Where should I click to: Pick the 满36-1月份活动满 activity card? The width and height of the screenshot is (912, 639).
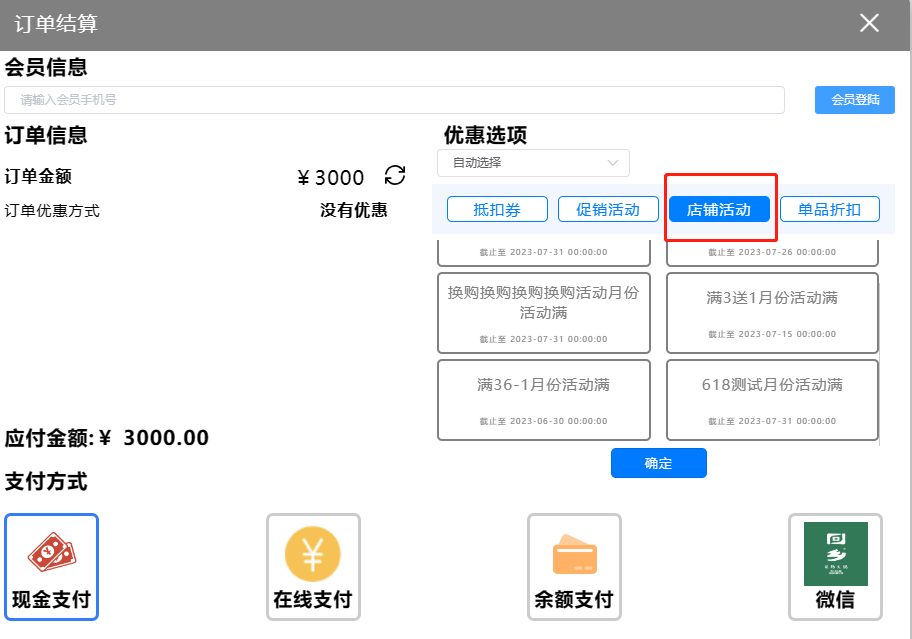pos(543,399)
